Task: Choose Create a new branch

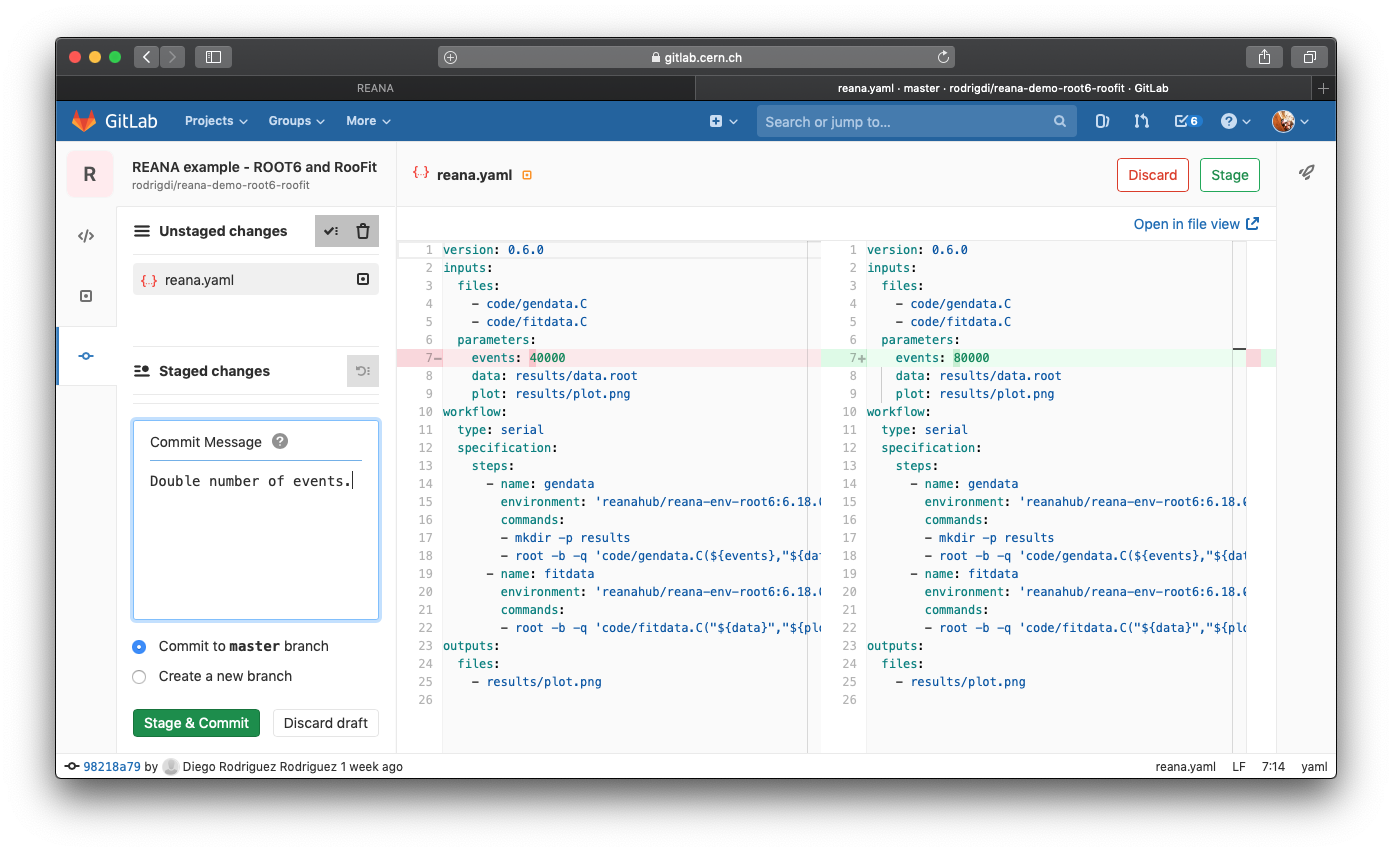Action: tap(139, 677)
